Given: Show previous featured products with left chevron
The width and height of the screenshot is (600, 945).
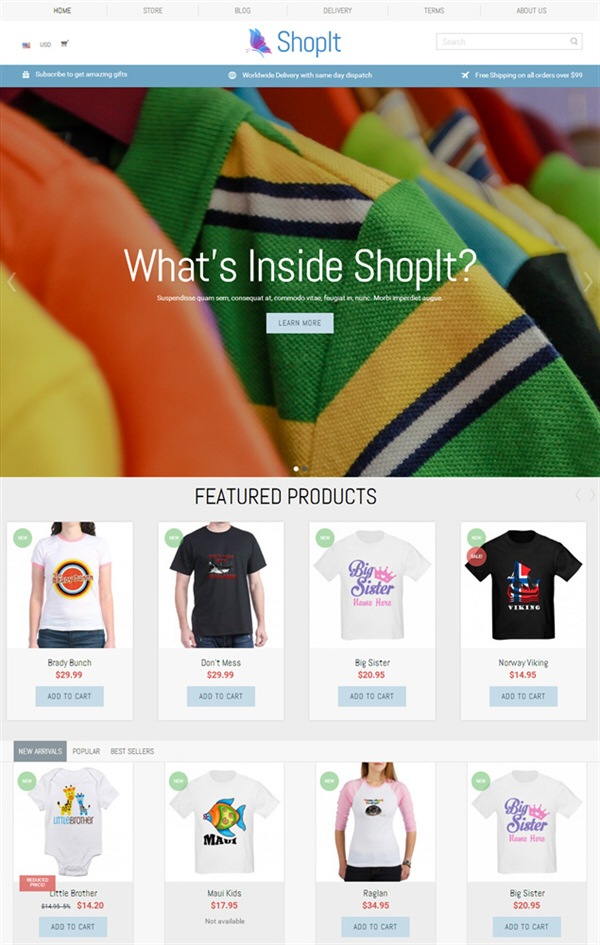Looking at the screenshot, I should [578, 495].
